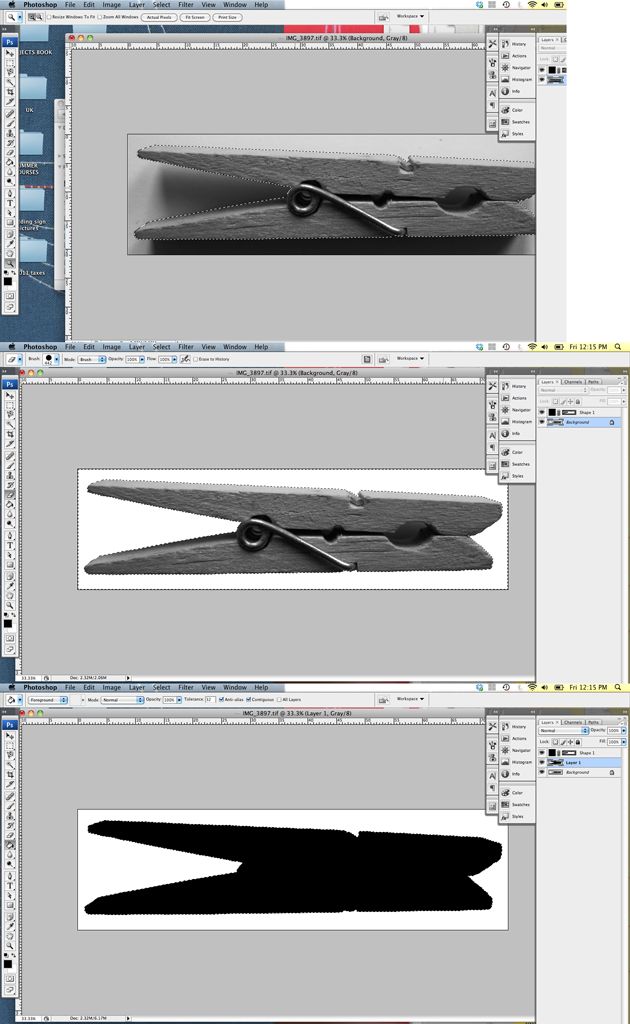Screen dimensions: 630x1024
Task: Enable the Resize Windows To Fit checkbox
Action: tap(50, 17)
